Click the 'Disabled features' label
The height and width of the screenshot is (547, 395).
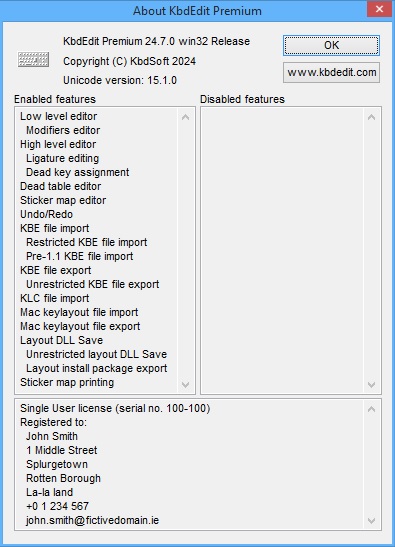click(x=242, y=99)
